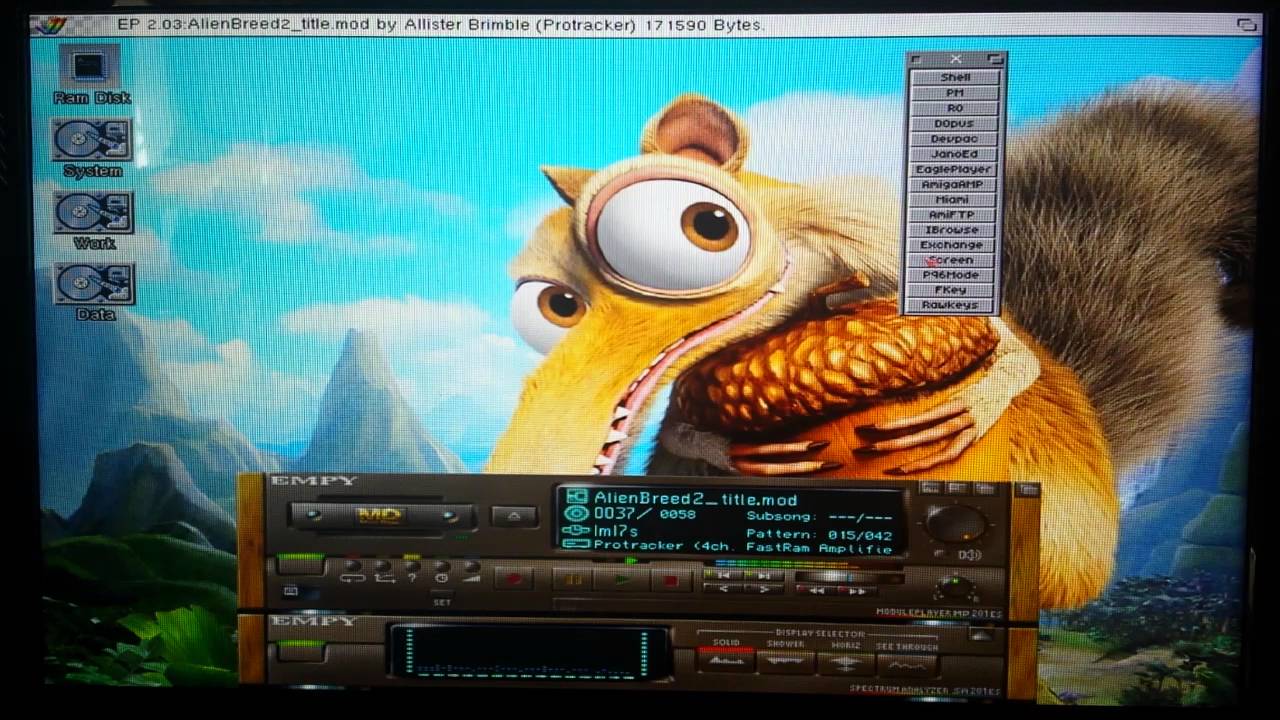Viewport: 1280px width, 720px height.
Task: Open the Ram Disk desktop icon
Action: 91,76
